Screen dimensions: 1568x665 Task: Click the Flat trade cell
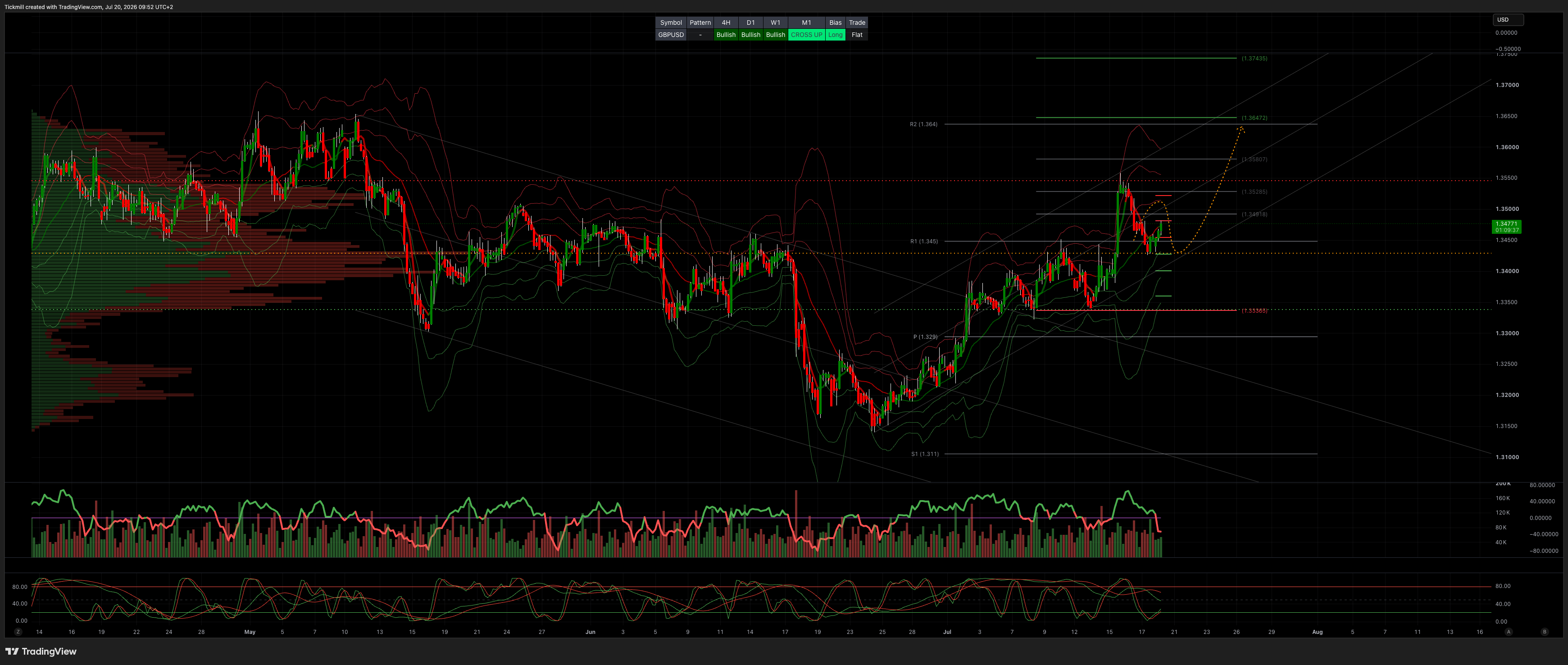857,35
